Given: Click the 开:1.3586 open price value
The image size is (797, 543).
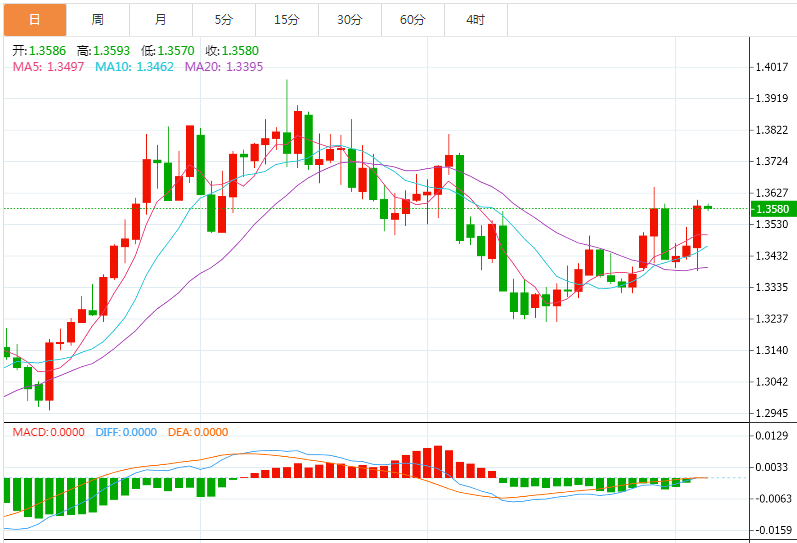Looking at the screenshot, I should [39, 51].
